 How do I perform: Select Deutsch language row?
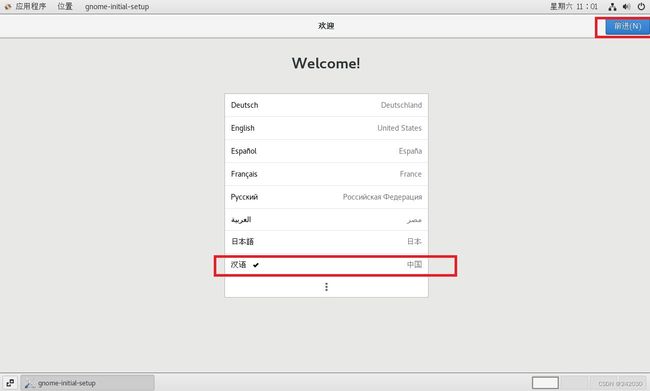click(x=326, y=105)
